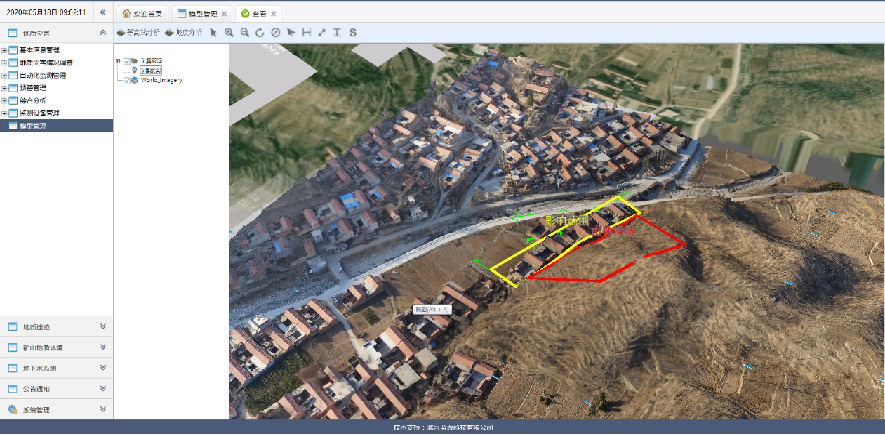Viewport: 885px width, 435px height.
Task: Click the window icon beside 地下水监测
Action: 12,368
